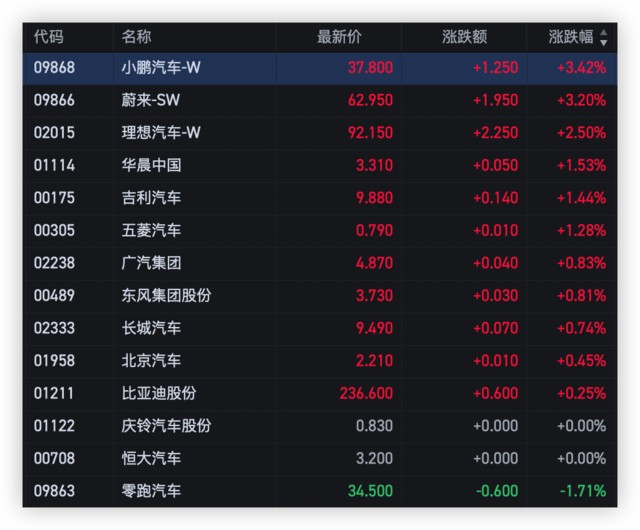
Task: Select 长城汽车 in the list
Action: (151, 328)
